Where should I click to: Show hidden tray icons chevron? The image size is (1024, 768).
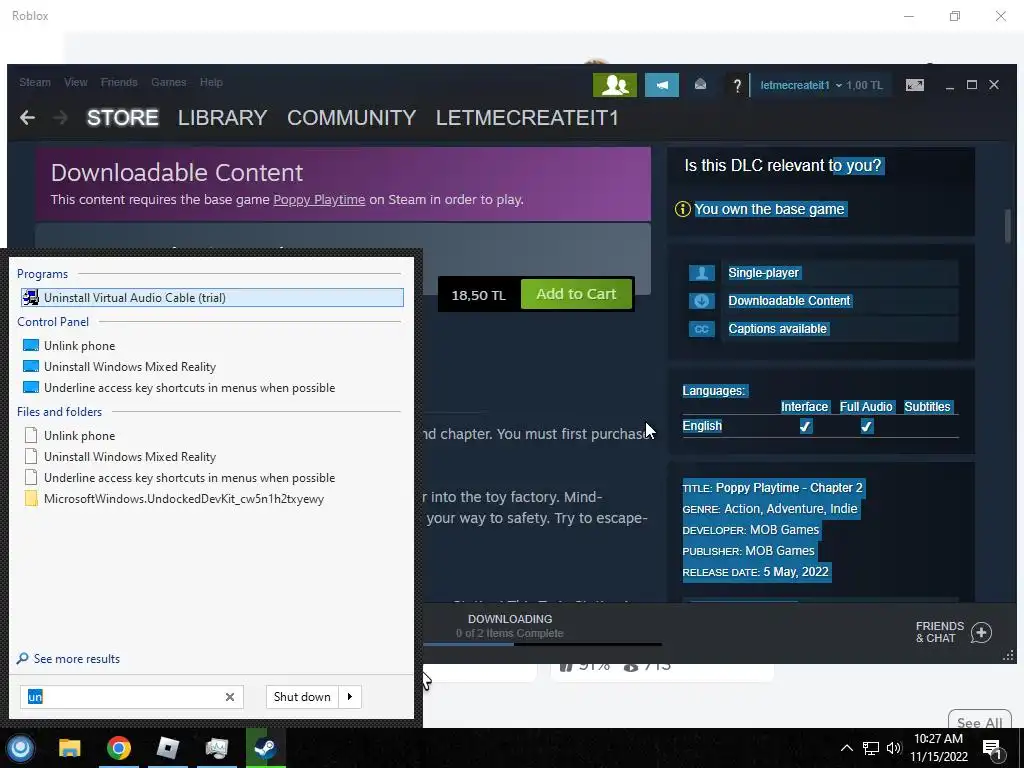pyautogui.click(x=846, y=748)
